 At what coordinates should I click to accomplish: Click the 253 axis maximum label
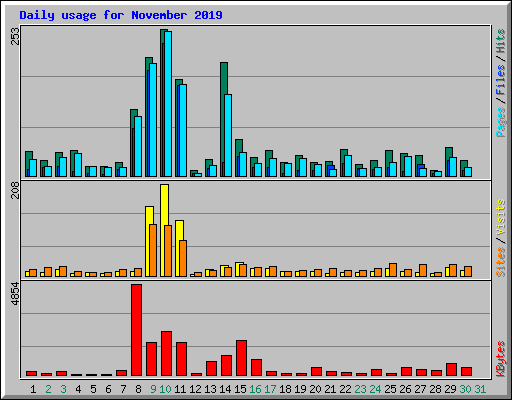pyautogui.click(x=15, y=36)
